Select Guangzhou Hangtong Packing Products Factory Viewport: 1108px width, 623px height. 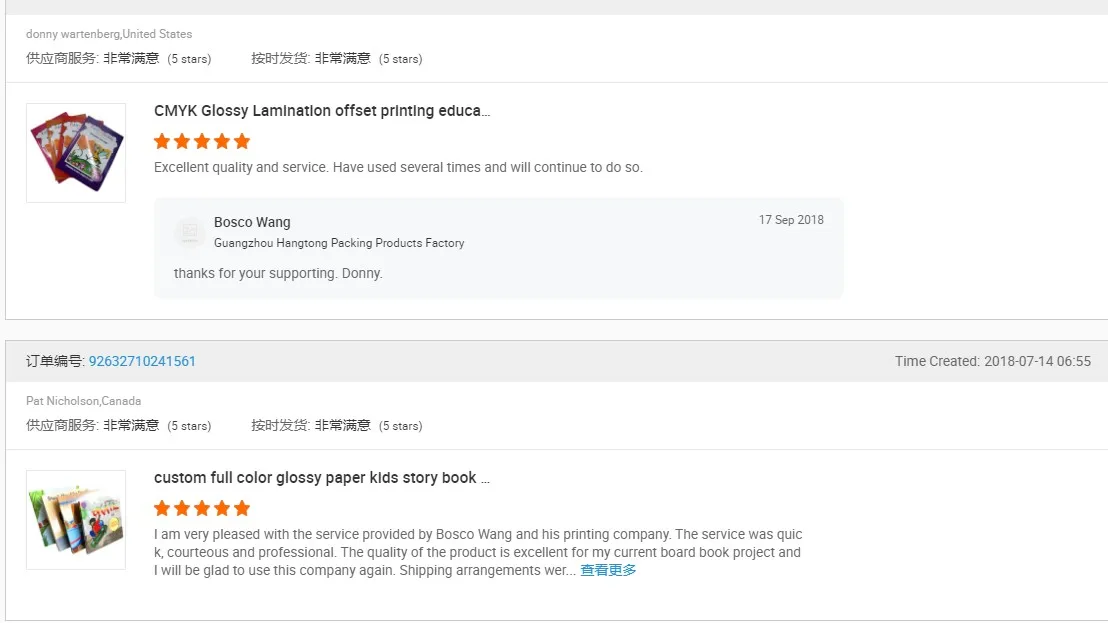(339, 243)
